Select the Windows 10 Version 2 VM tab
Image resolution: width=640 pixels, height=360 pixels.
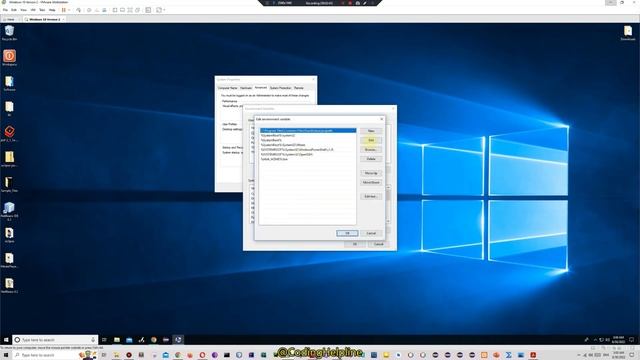point(44,19)
